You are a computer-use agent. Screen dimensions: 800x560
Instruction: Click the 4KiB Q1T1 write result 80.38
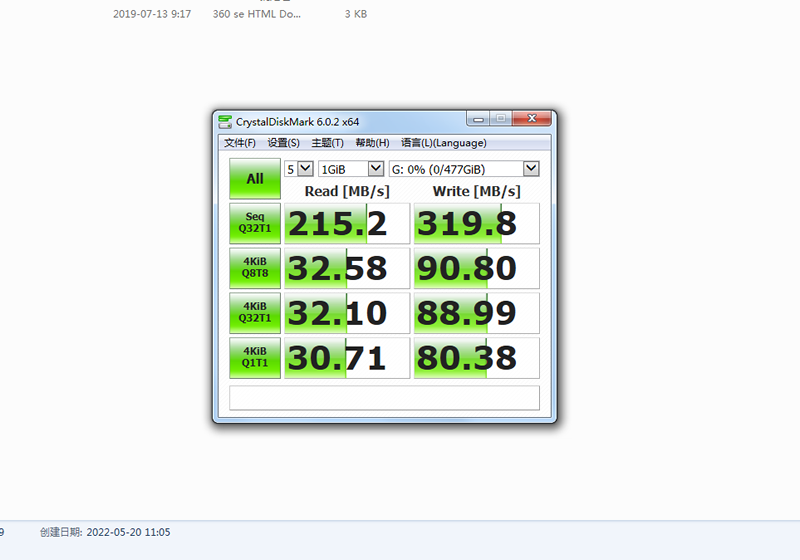pos(477,358)
